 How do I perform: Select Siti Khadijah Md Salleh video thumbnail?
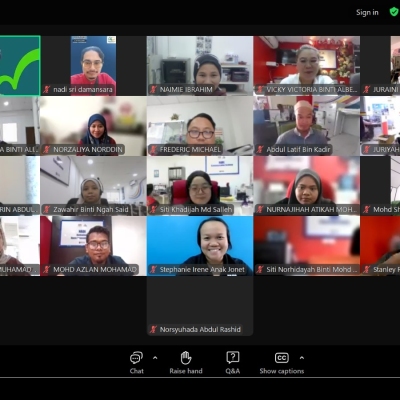click(x=200, y=186)
